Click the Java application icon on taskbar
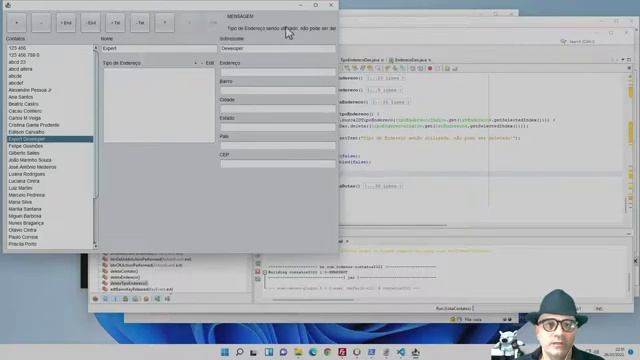Image resolution: width=640 pixels, height=360 pixels. coord(416,352)
